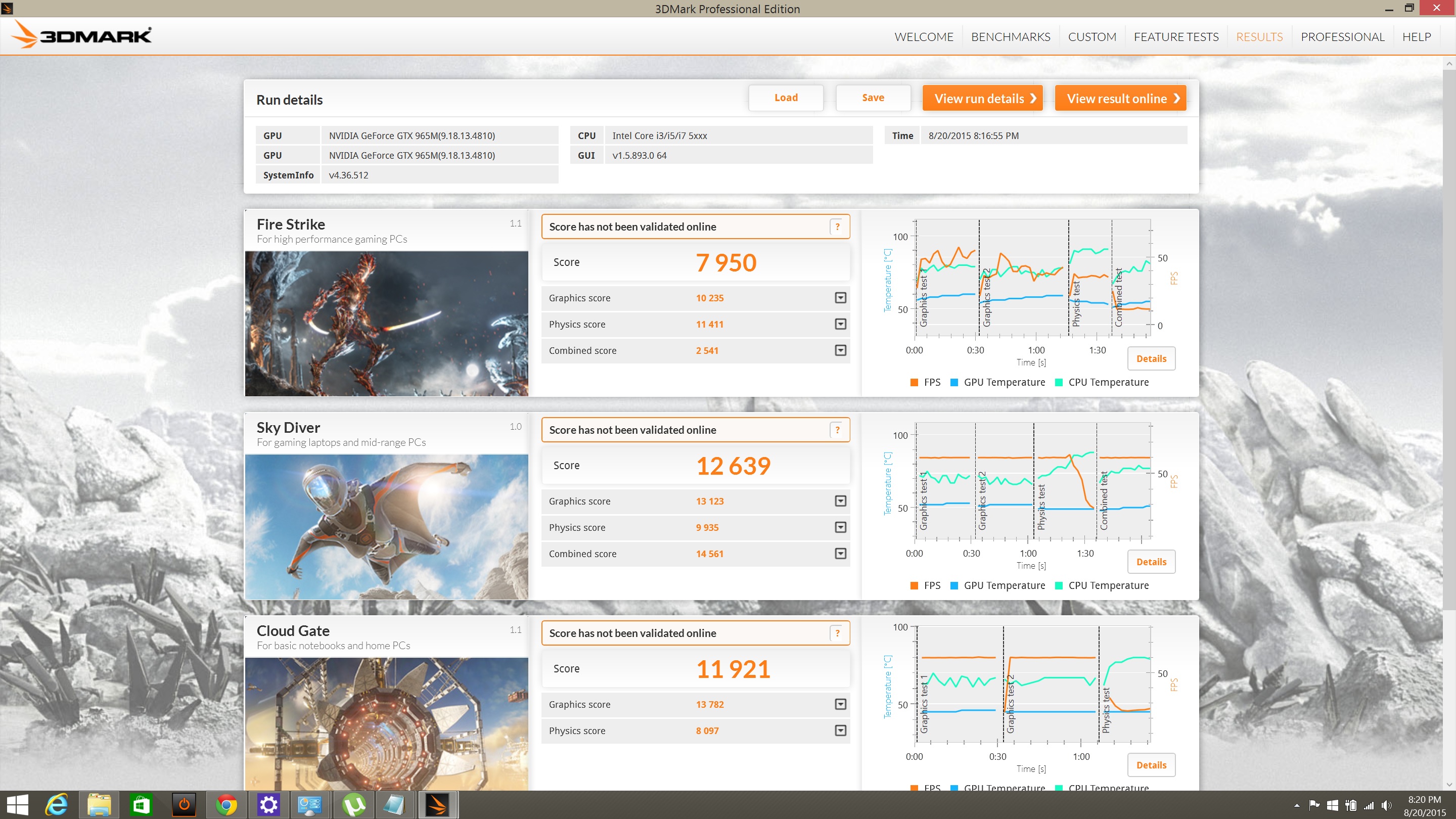
Task: Go to the Welcome tab
Action: 924,37
